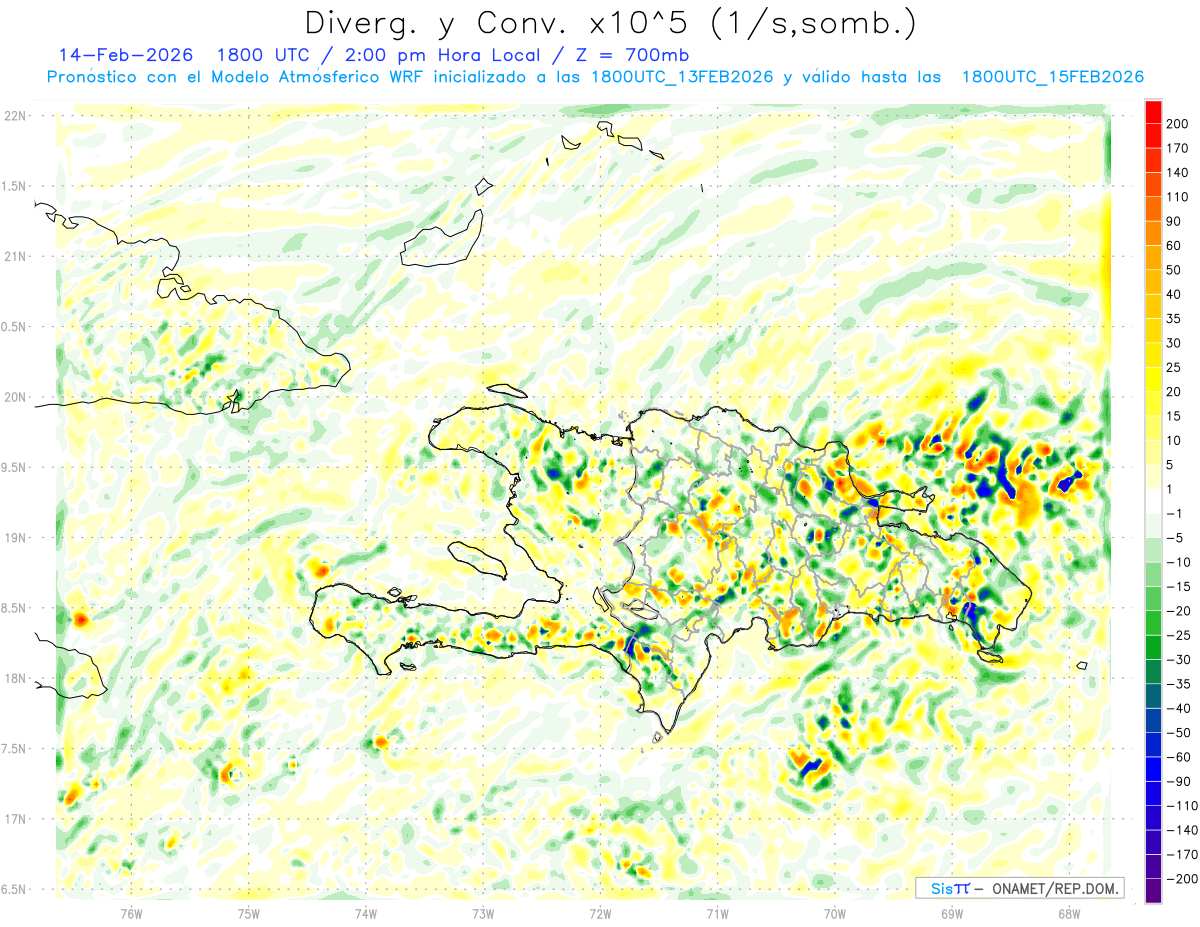The height and width of the screenshot is (927, 1200).
Task: Click the '6.5N' latitude label
Action: [15, 889]
